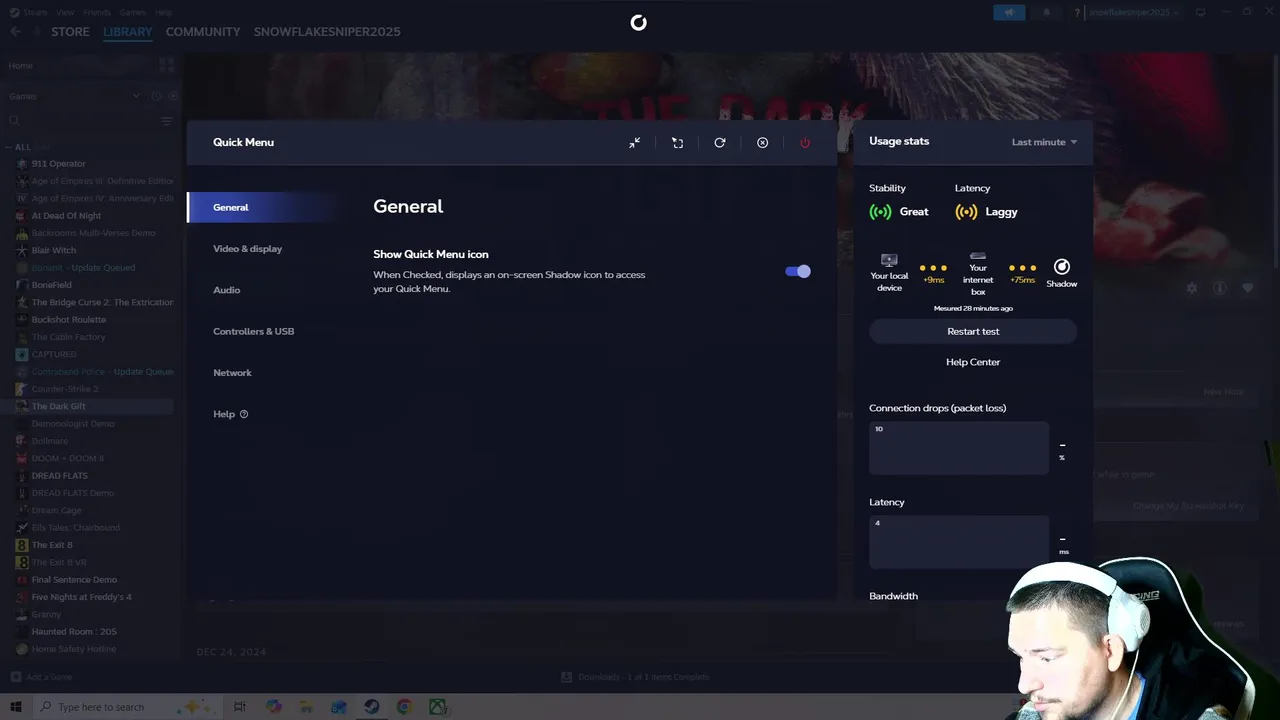Open the Windows Start menu
Screen dimensions: 1280x720
tap(15, 707)
